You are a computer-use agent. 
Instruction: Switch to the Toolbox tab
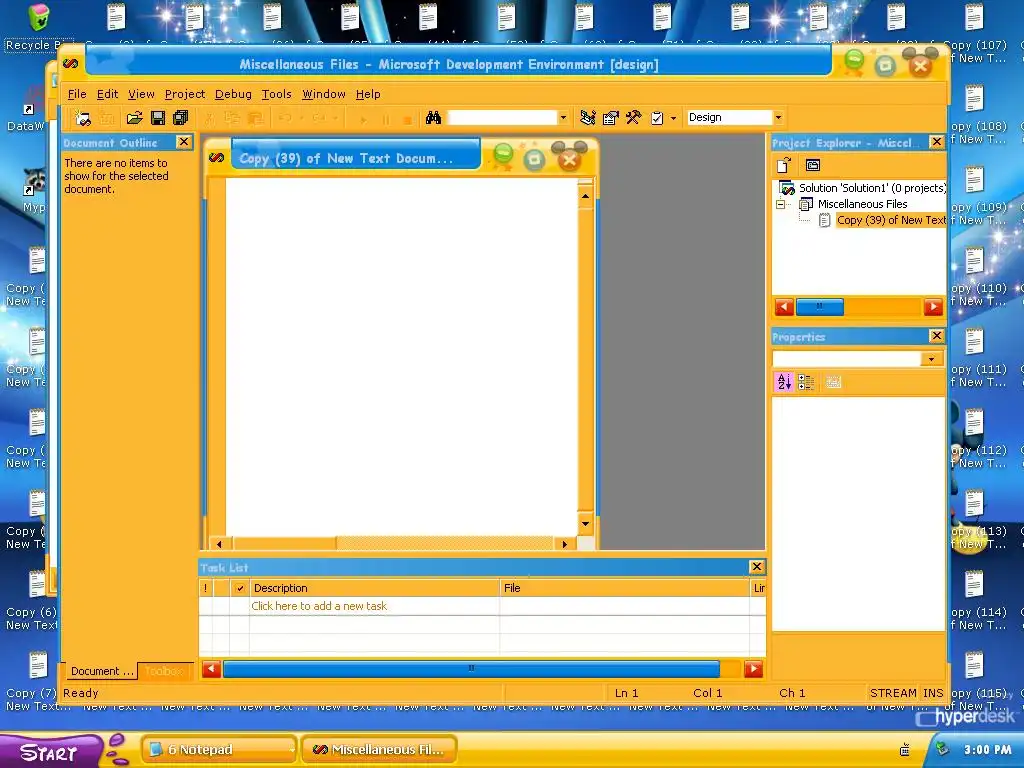click(x=165, y=671)
